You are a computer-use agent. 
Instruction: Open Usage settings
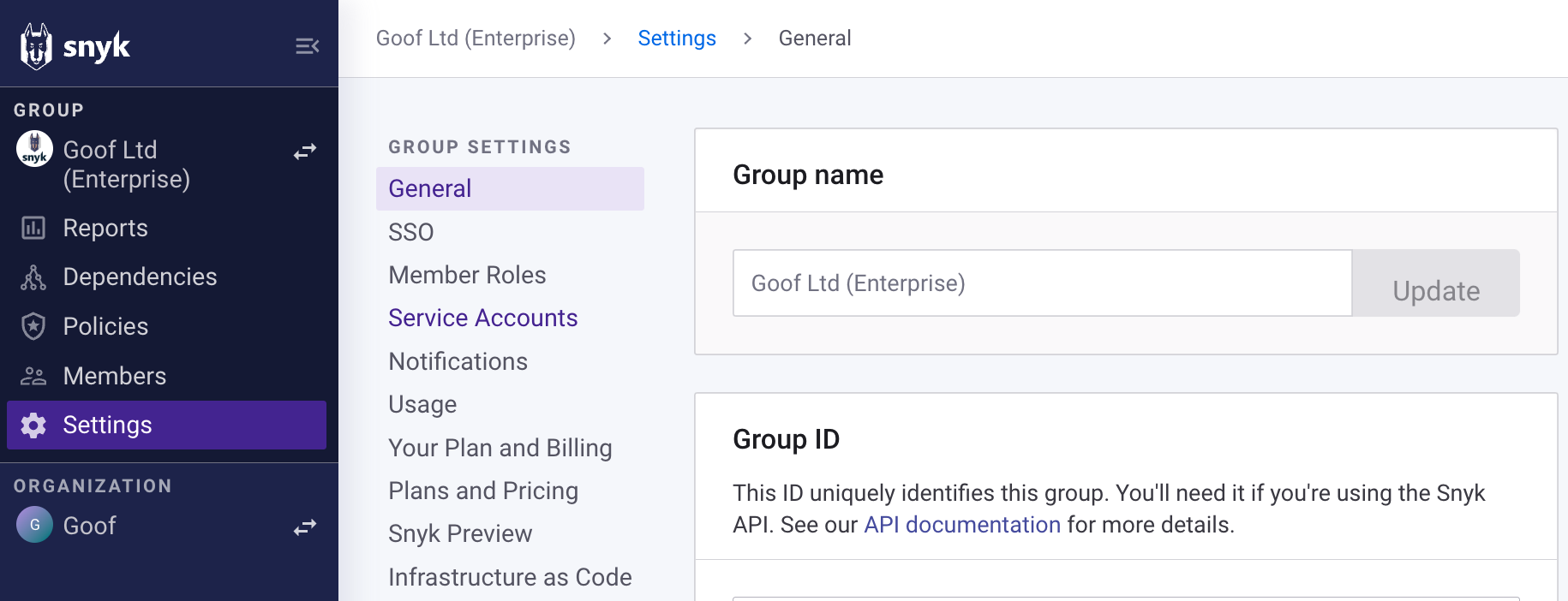(x=422, y=404)
